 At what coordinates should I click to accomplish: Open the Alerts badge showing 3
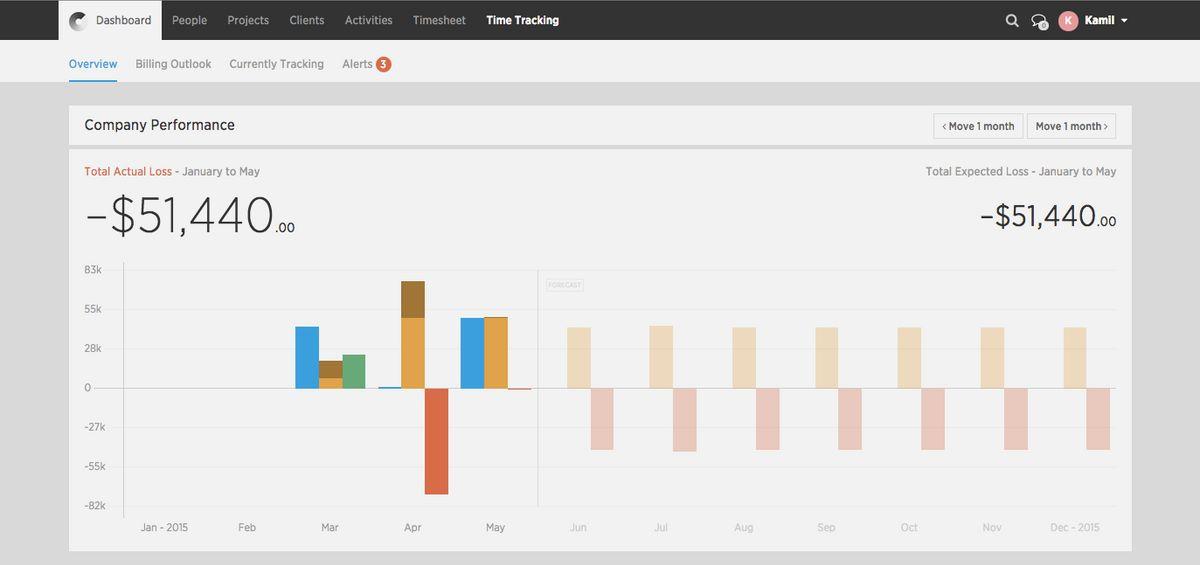click(383, 64)
